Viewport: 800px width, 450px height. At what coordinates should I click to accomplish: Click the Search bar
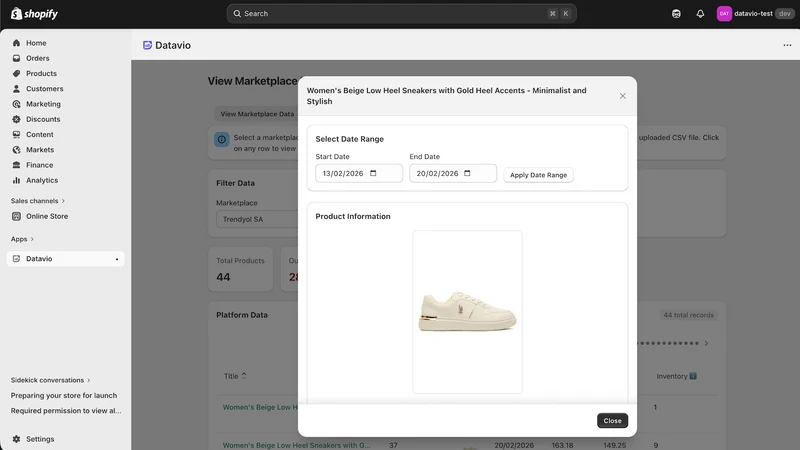402,14
